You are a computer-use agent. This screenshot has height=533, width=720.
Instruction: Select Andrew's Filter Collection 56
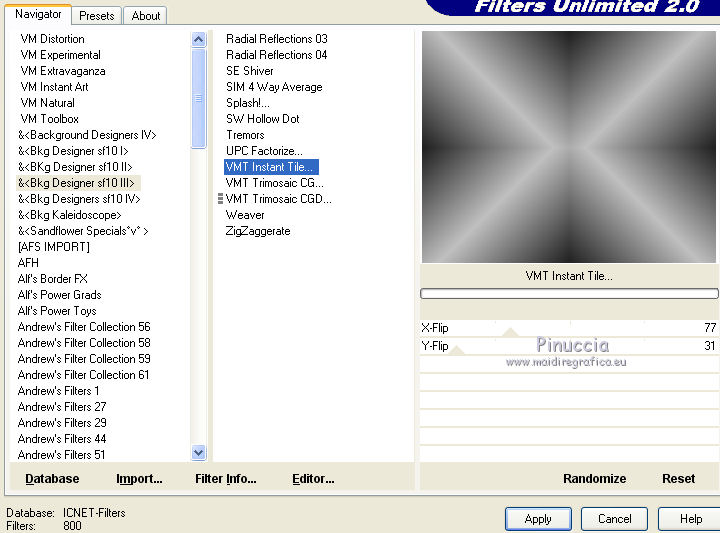click(84, 327)
